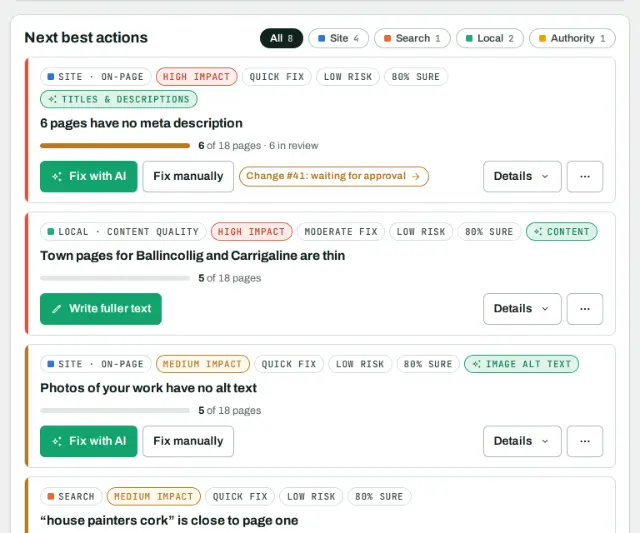Click progress bar on town pages card
Image resolution: width=640 pixels, height=533 pixels.
[x=115, y=278]
